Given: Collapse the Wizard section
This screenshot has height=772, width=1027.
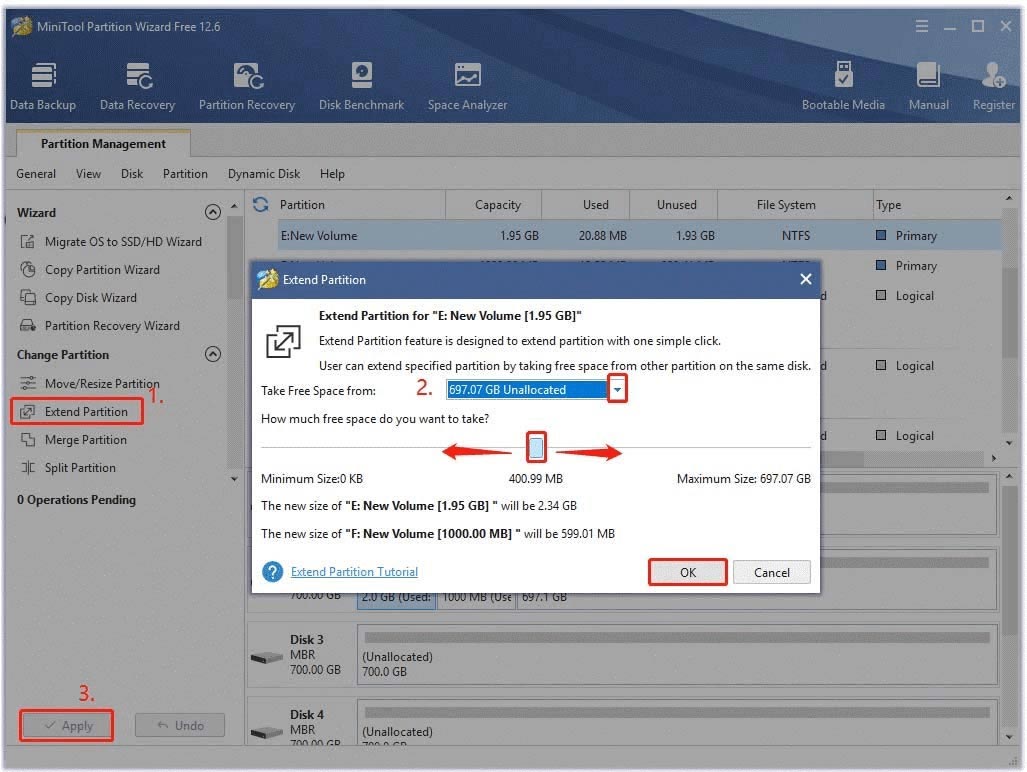Looking at the screenshot, I should [212, 213].
